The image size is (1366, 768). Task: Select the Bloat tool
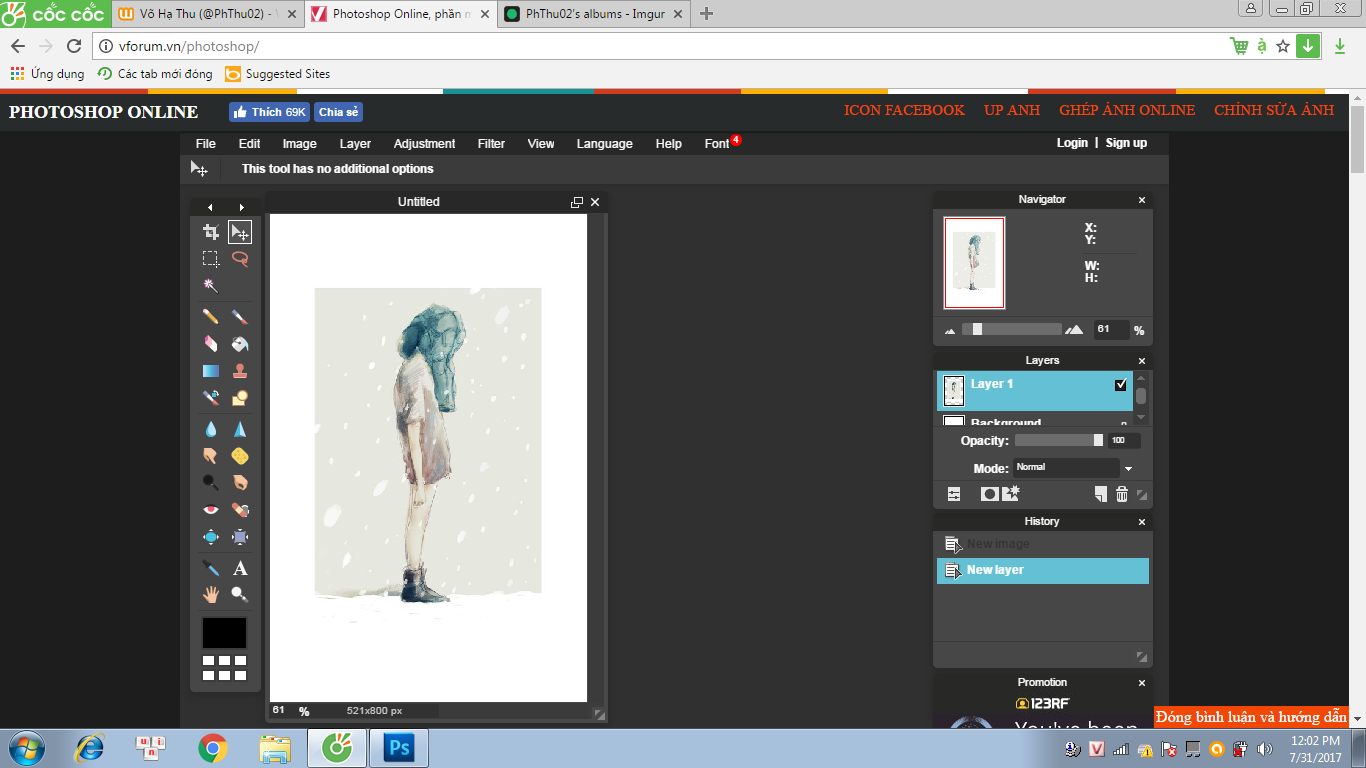pyautogui.click(x=211, y=537)
